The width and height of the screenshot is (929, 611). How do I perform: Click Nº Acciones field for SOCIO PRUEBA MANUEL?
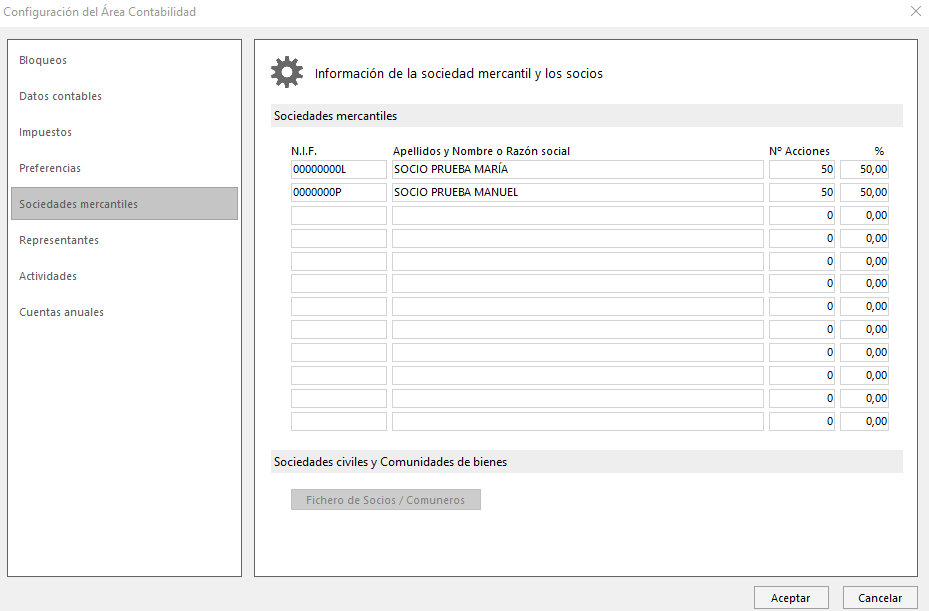(802, 192)
